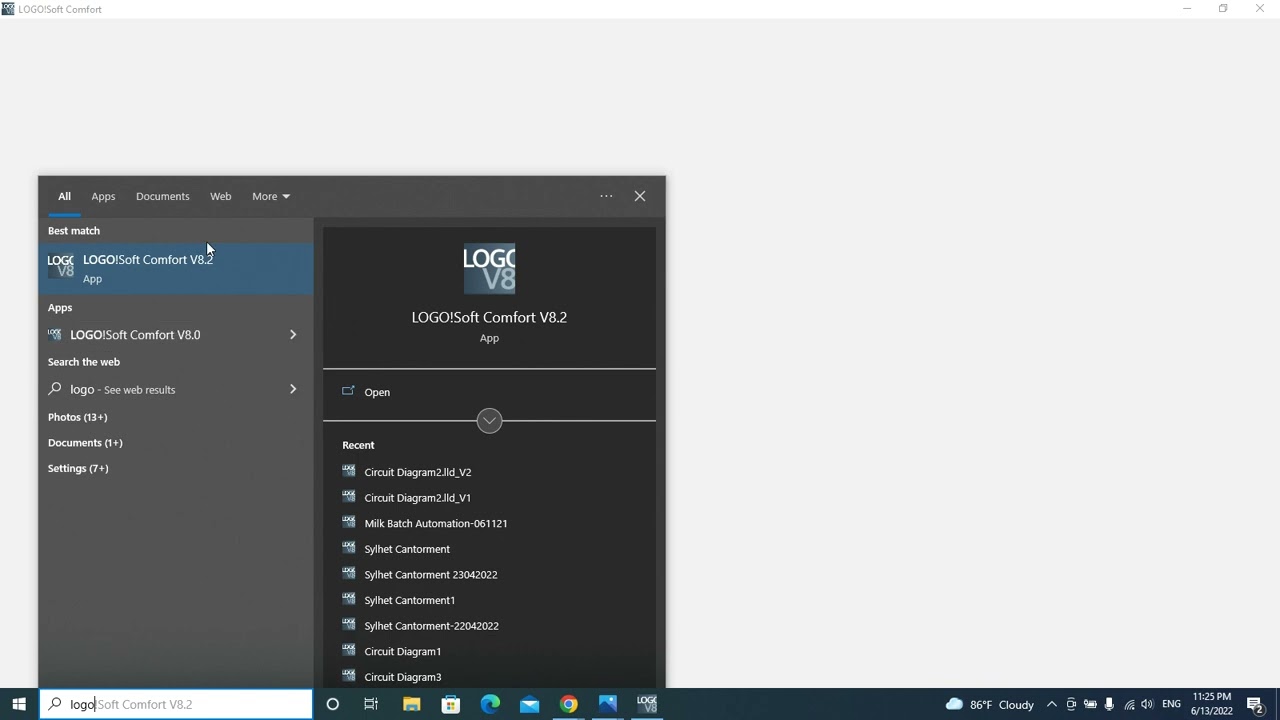Switch to the Web search tab

[x=220, y=196]
